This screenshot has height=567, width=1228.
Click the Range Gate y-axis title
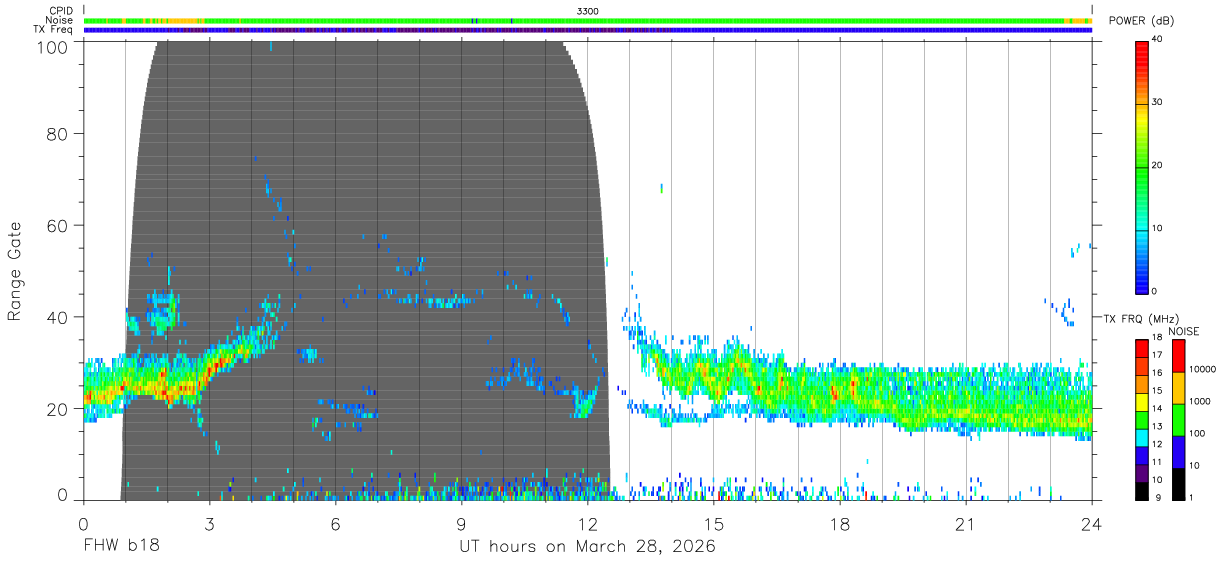click(16, 273)
